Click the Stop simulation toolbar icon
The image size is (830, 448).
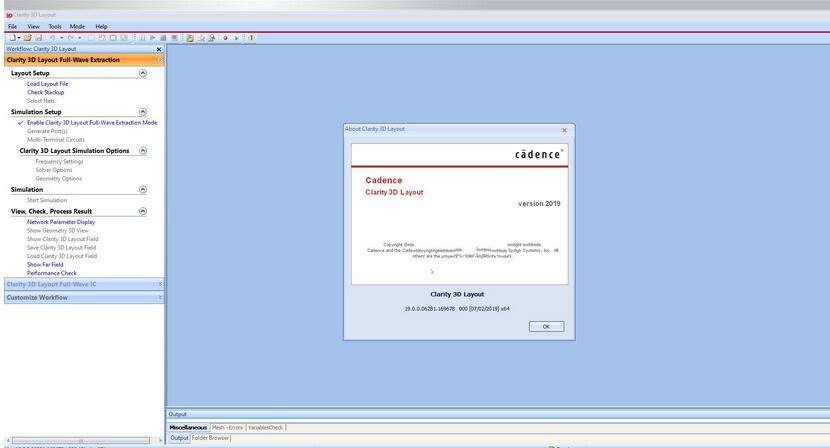pyautogui.click(x=163, y=38)
